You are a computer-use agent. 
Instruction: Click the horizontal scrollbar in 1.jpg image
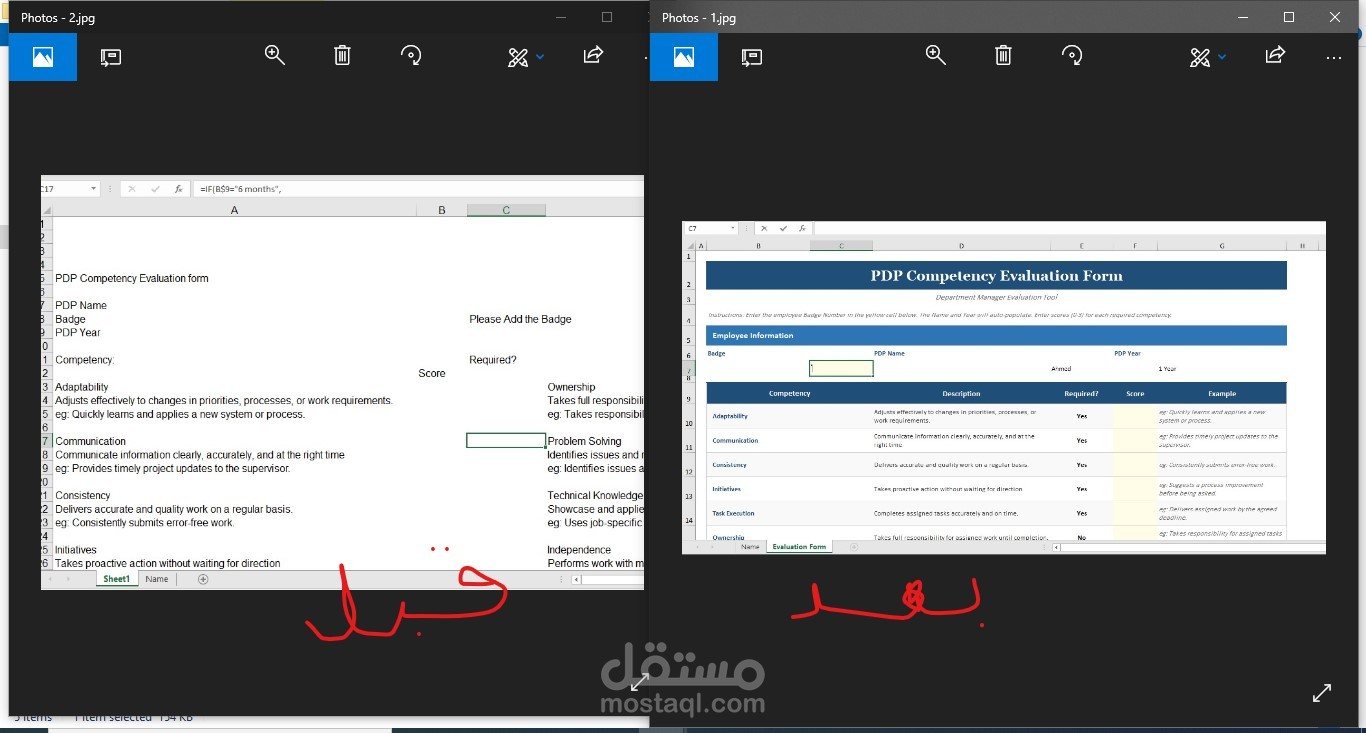click(x=1188, y=547)
